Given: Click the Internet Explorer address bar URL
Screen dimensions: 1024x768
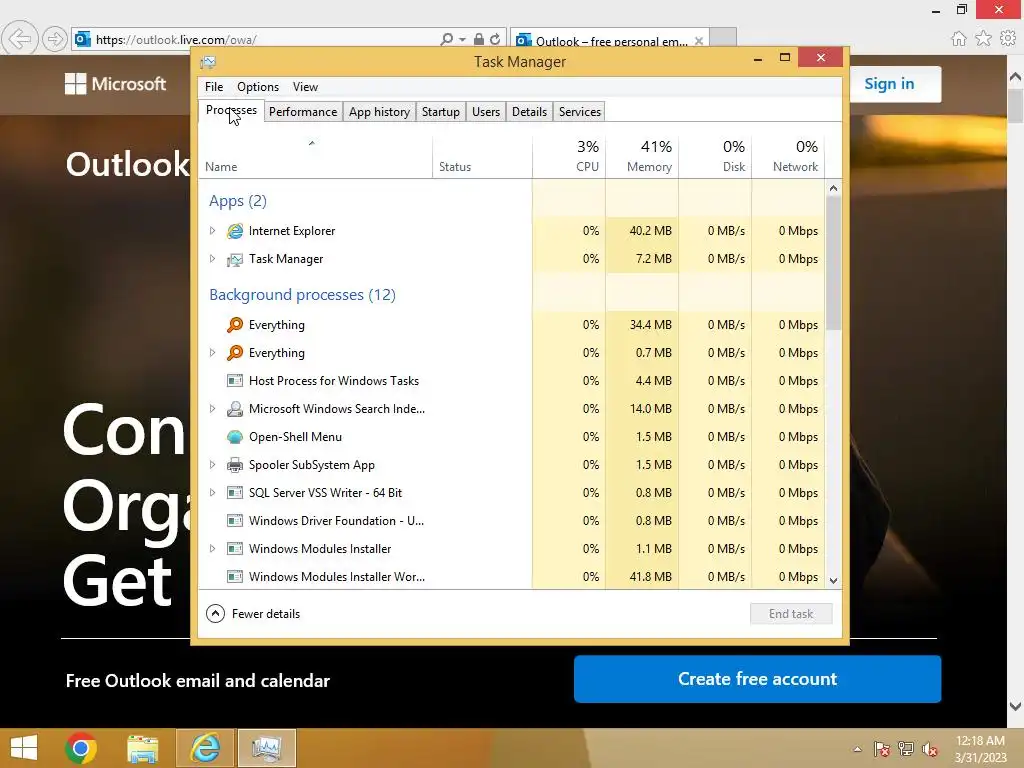Looking at the screenshot, I should (176, 40).
